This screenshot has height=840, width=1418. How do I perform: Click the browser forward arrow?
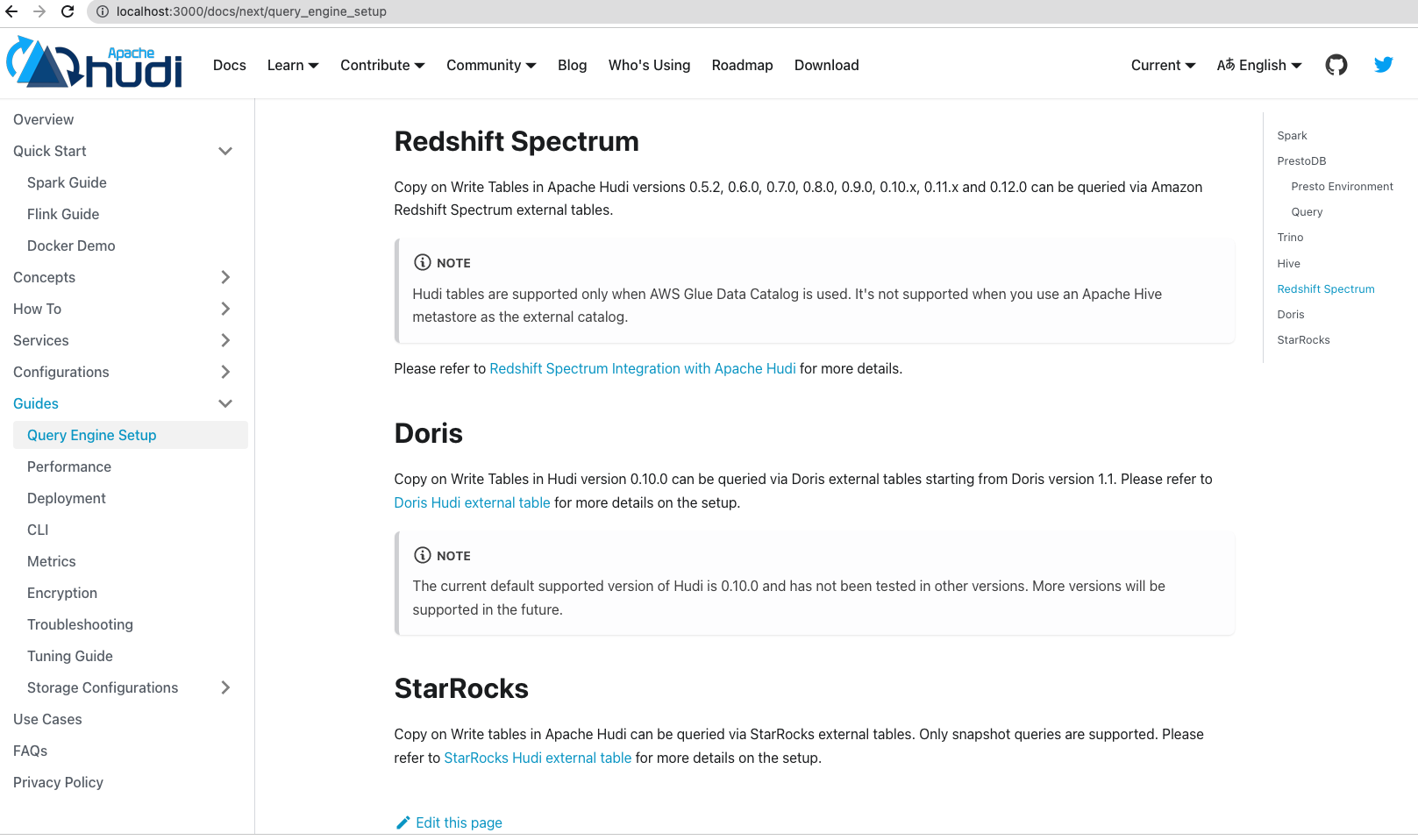click(x=39, y=11)
